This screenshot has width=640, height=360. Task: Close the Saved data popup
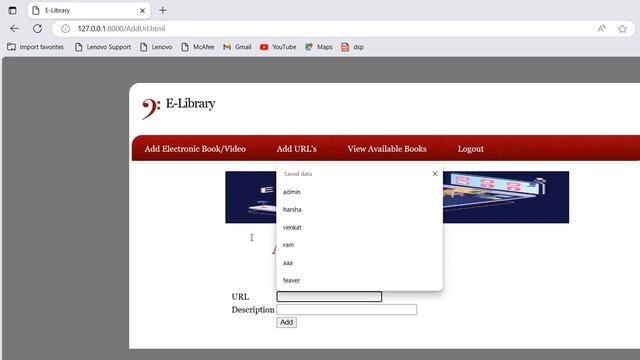[435, 174]
